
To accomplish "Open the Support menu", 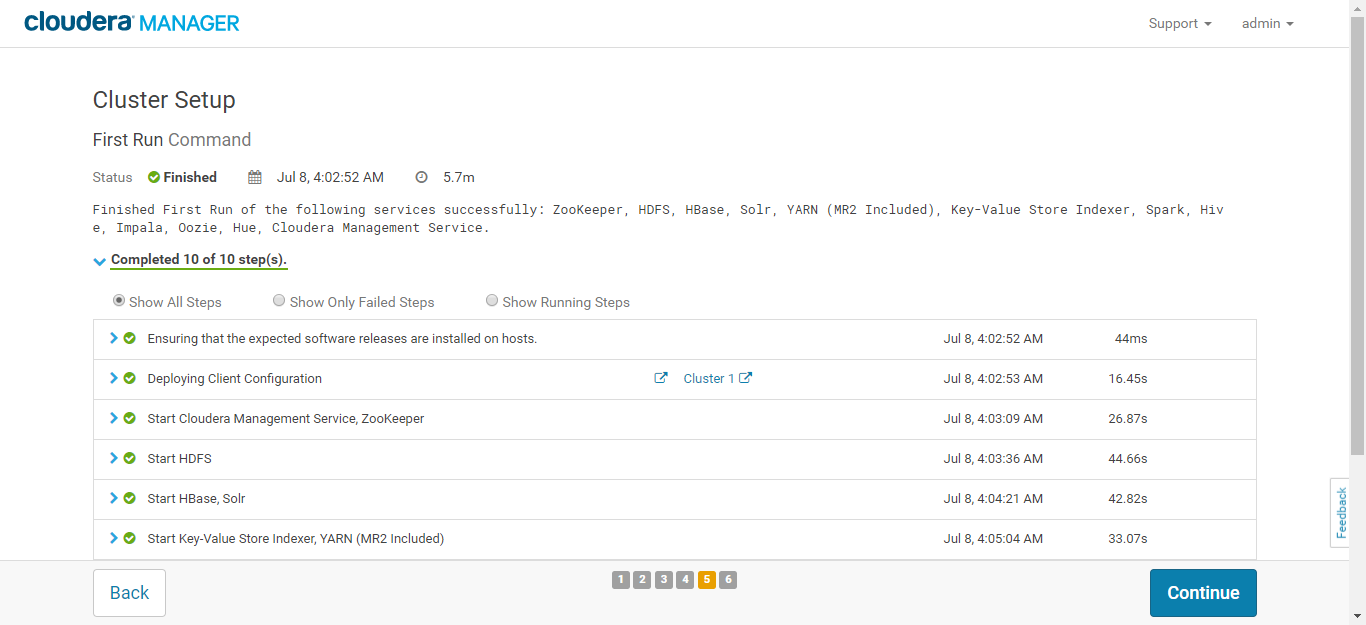I will point(1179,23).
